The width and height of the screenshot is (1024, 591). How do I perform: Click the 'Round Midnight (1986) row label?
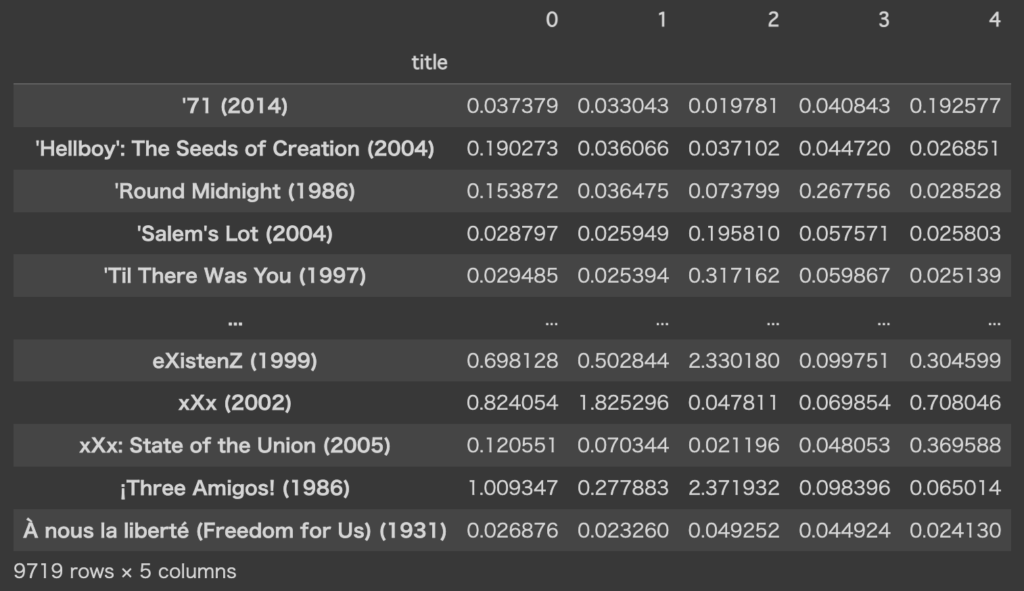pyautogui.click(x=234, y=191)
